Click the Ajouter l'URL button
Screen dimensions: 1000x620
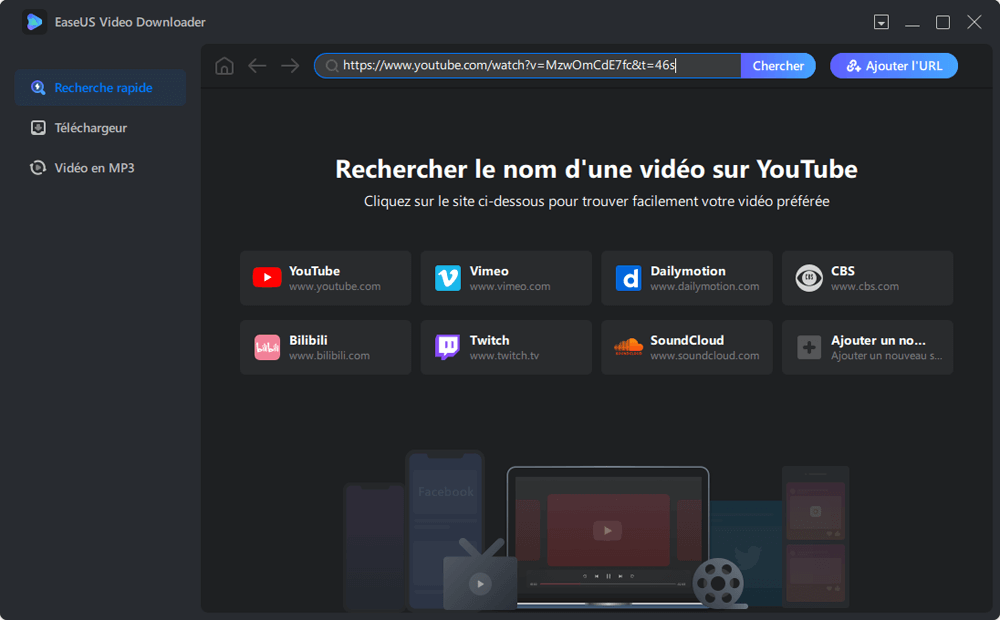(893, 65)
